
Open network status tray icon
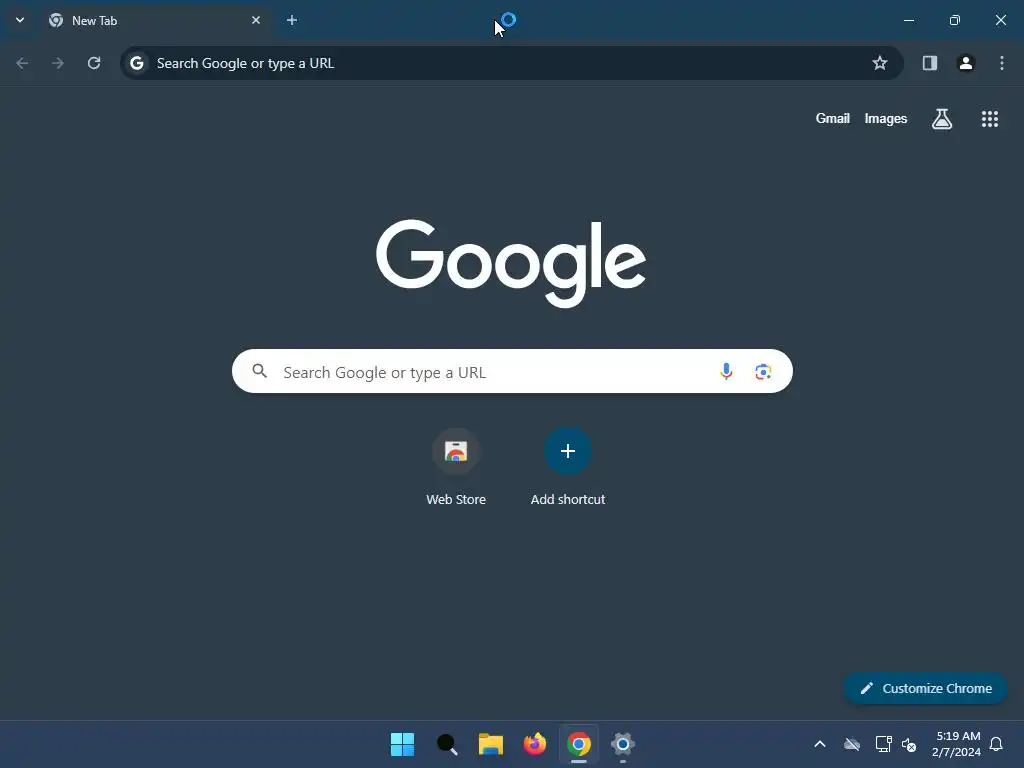click(x=884, y=744)
